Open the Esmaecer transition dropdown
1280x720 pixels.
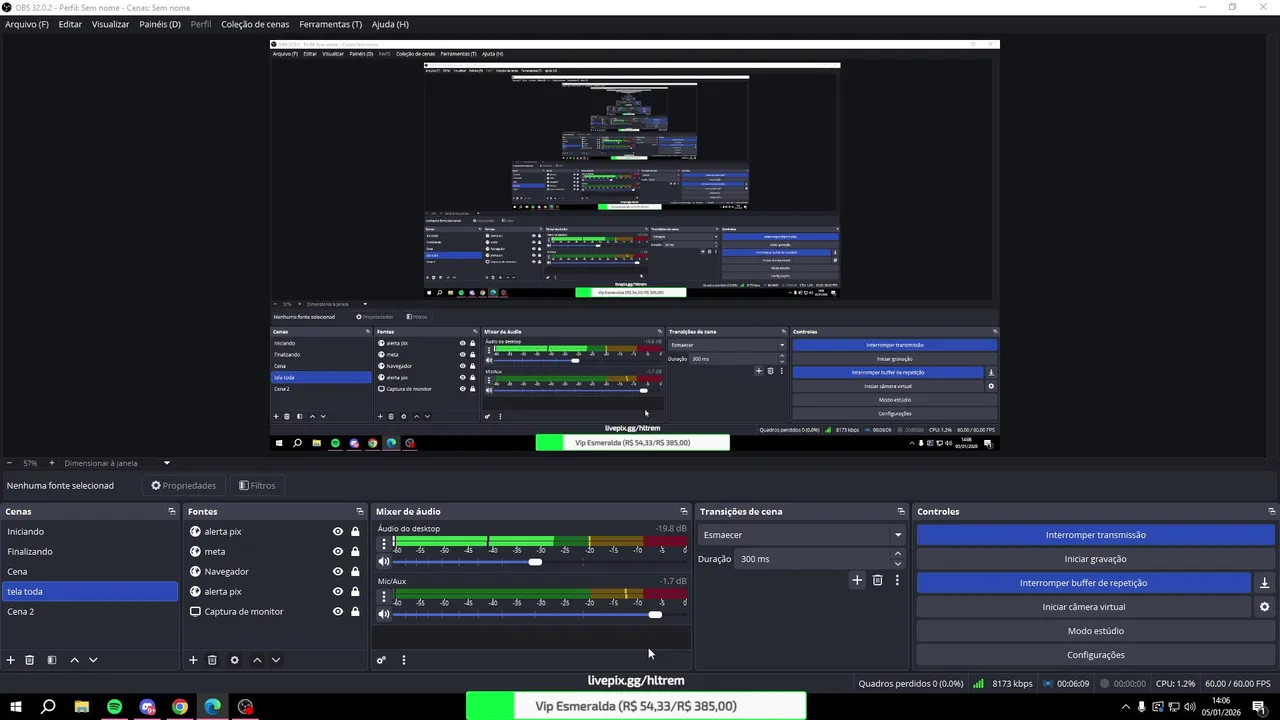point(802,535)
